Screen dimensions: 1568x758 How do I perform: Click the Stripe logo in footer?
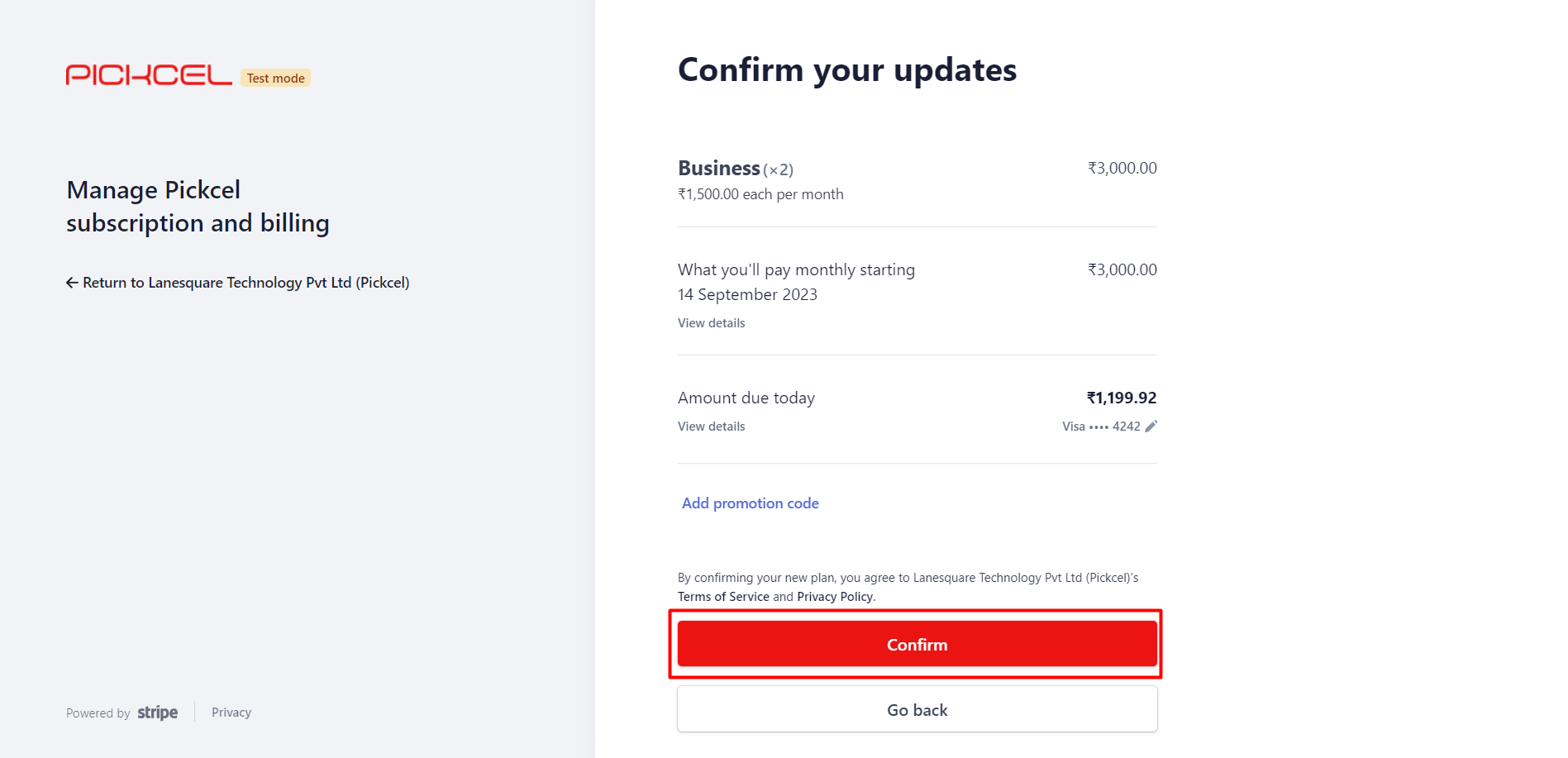[157, 713]
